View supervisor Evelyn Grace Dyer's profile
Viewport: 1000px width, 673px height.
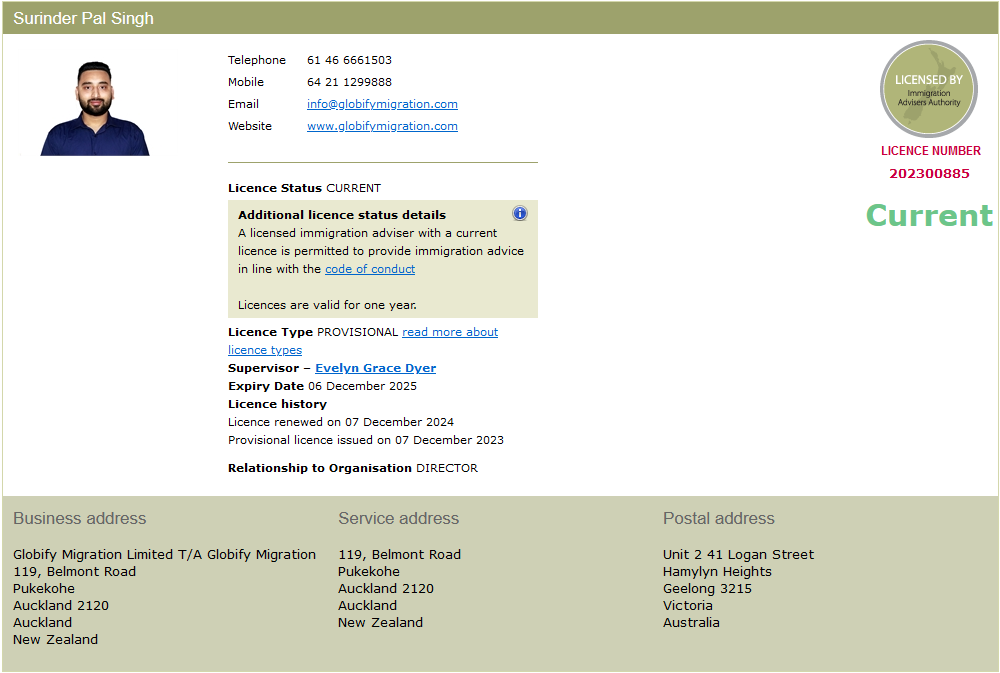(375, 368)
